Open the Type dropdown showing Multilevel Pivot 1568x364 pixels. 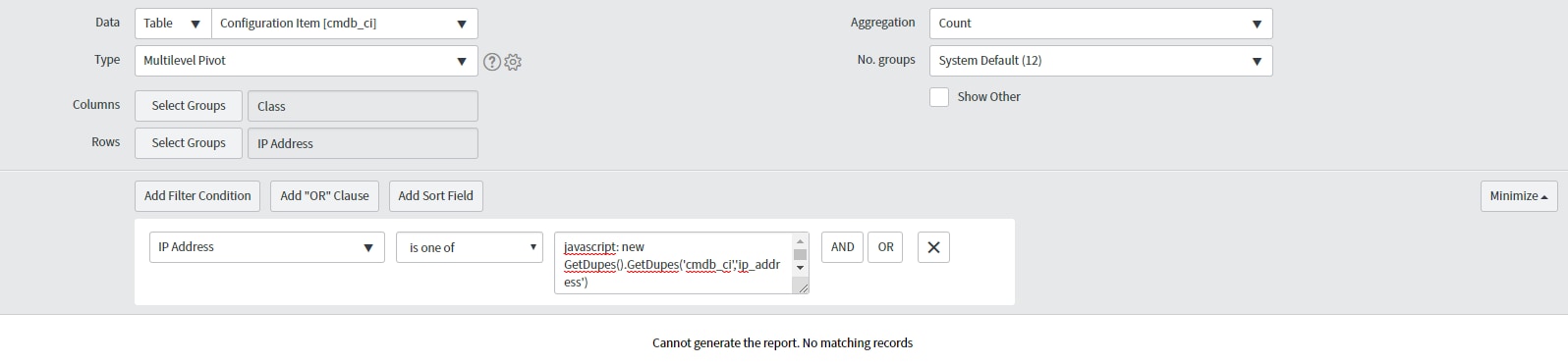tap(307, 61)
